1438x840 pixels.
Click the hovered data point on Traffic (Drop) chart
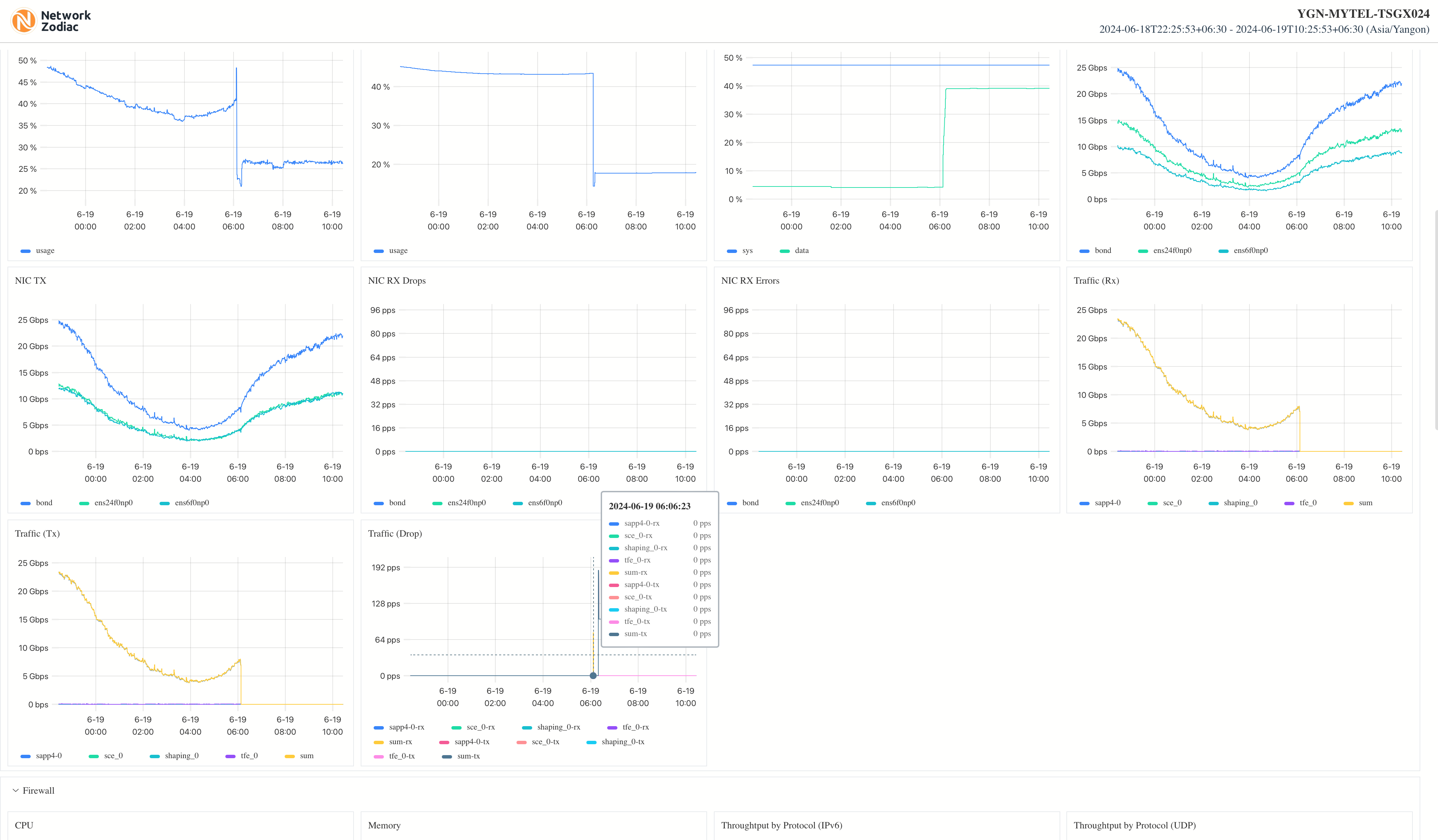tap(593, 676)
